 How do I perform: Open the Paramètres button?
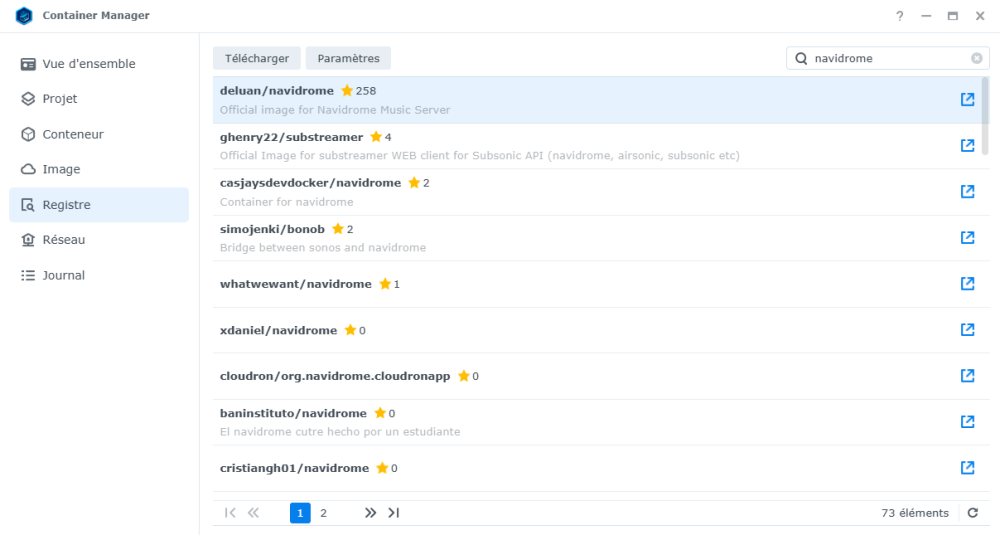point(348,58)
